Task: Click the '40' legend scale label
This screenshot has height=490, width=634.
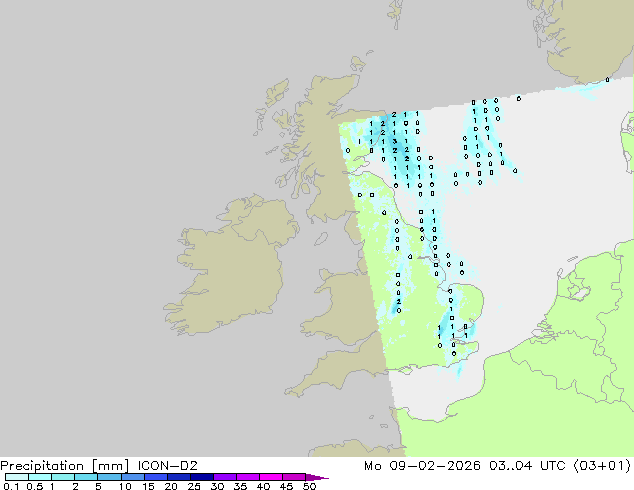Action: point(263,486)
